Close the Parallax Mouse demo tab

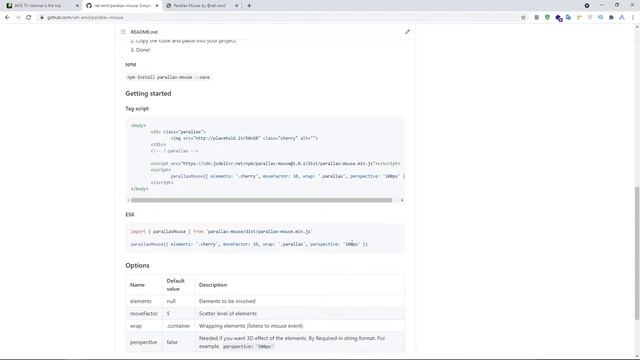[236, 6]
